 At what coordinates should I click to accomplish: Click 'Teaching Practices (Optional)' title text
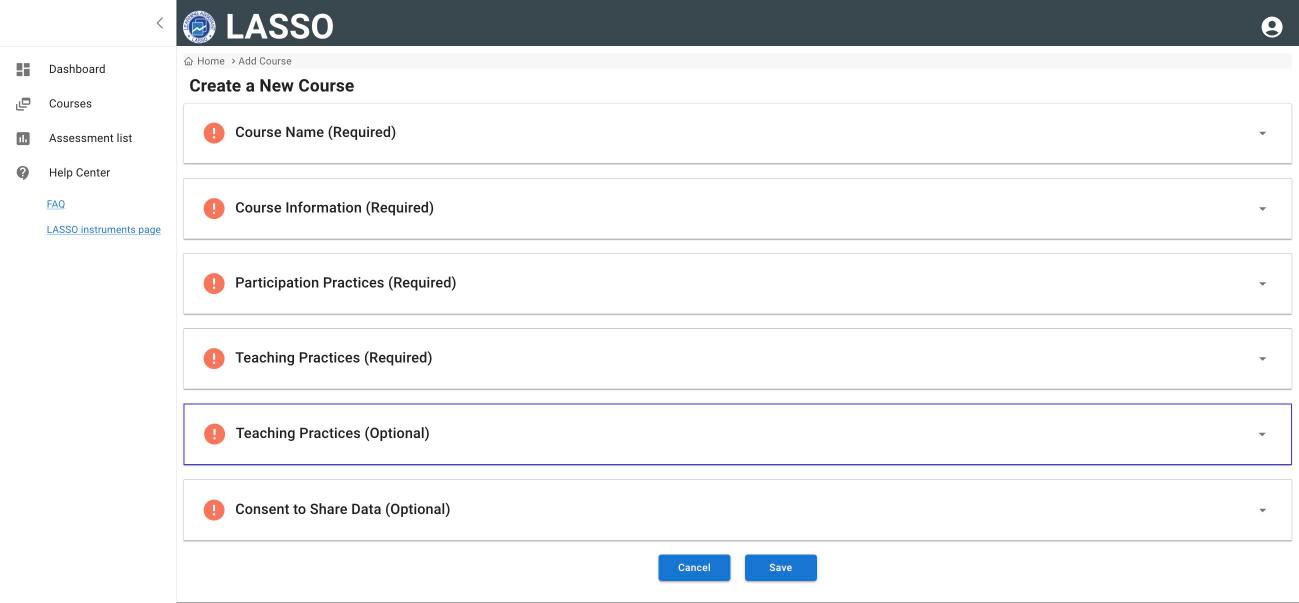point(332,434)
